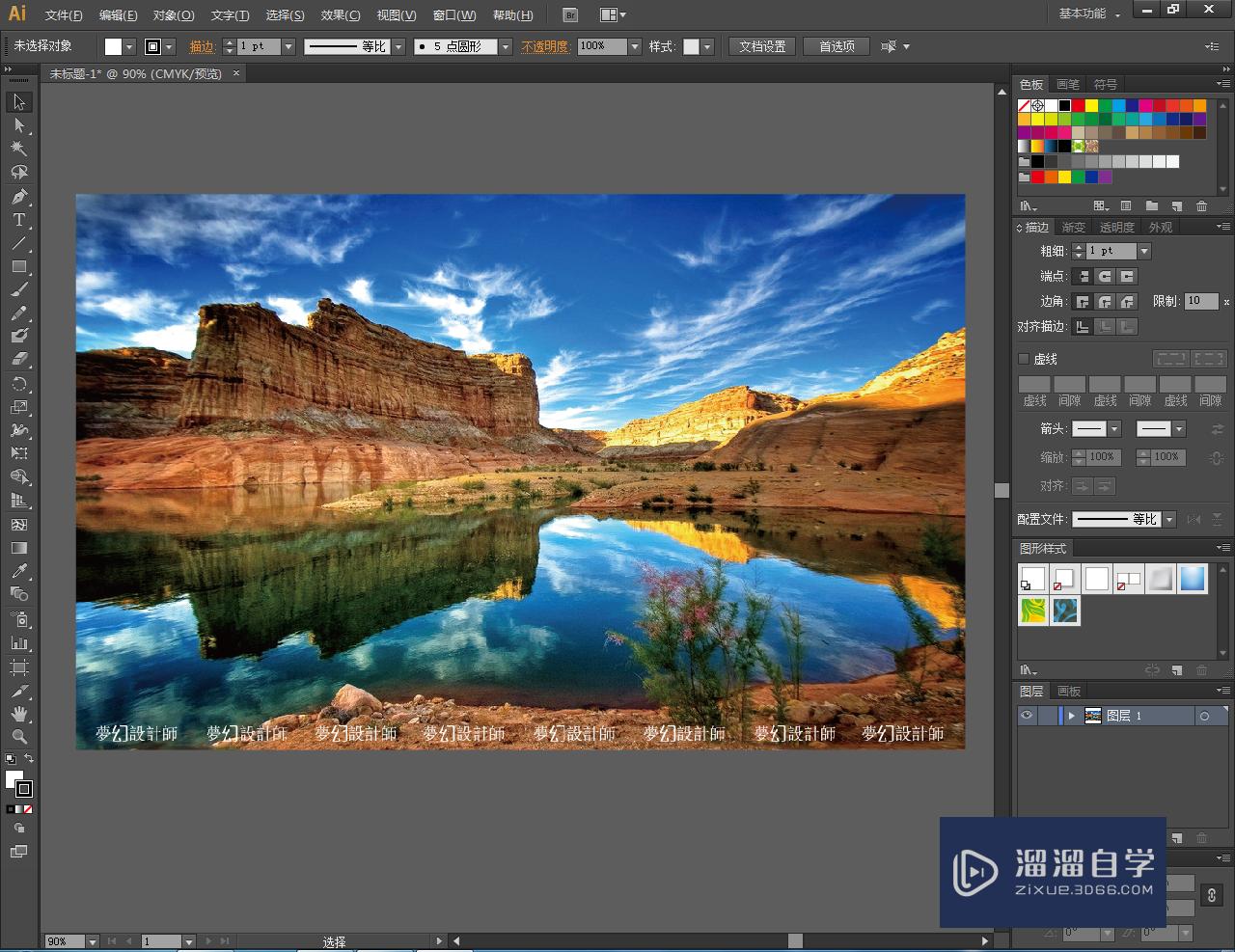Viewport: 1235px width, 952px height.
Task: Select butt cap (端点) option
Action: 1084,276
